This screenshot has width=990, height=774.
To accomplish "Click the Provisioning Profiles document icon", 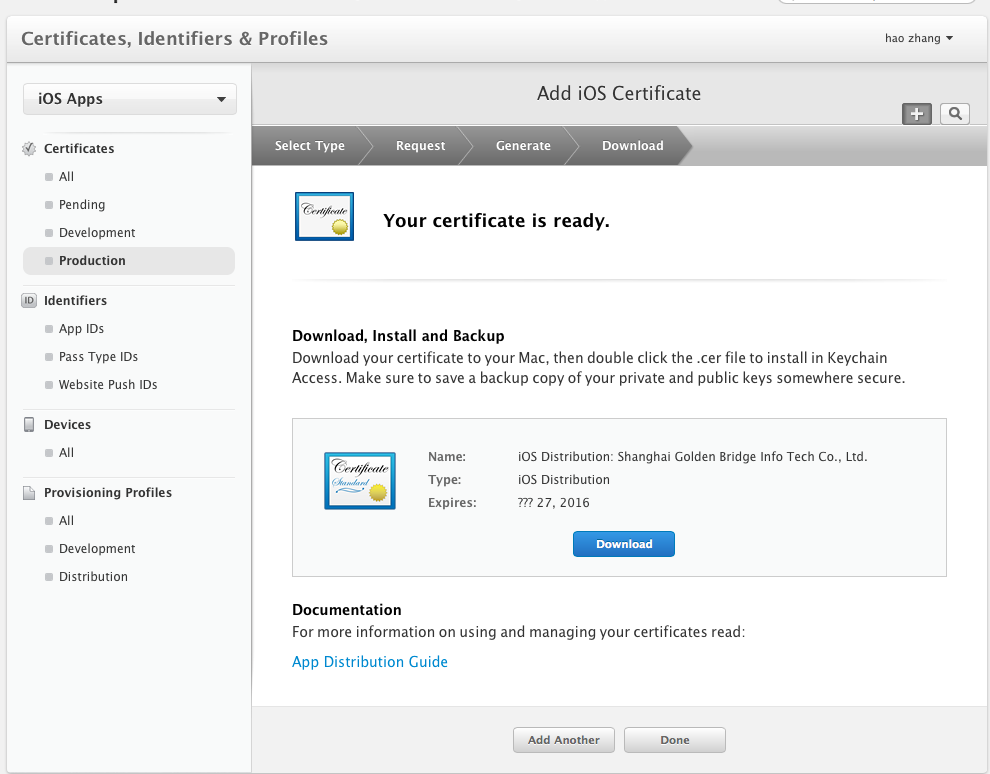I will click(x=29, y=493).
